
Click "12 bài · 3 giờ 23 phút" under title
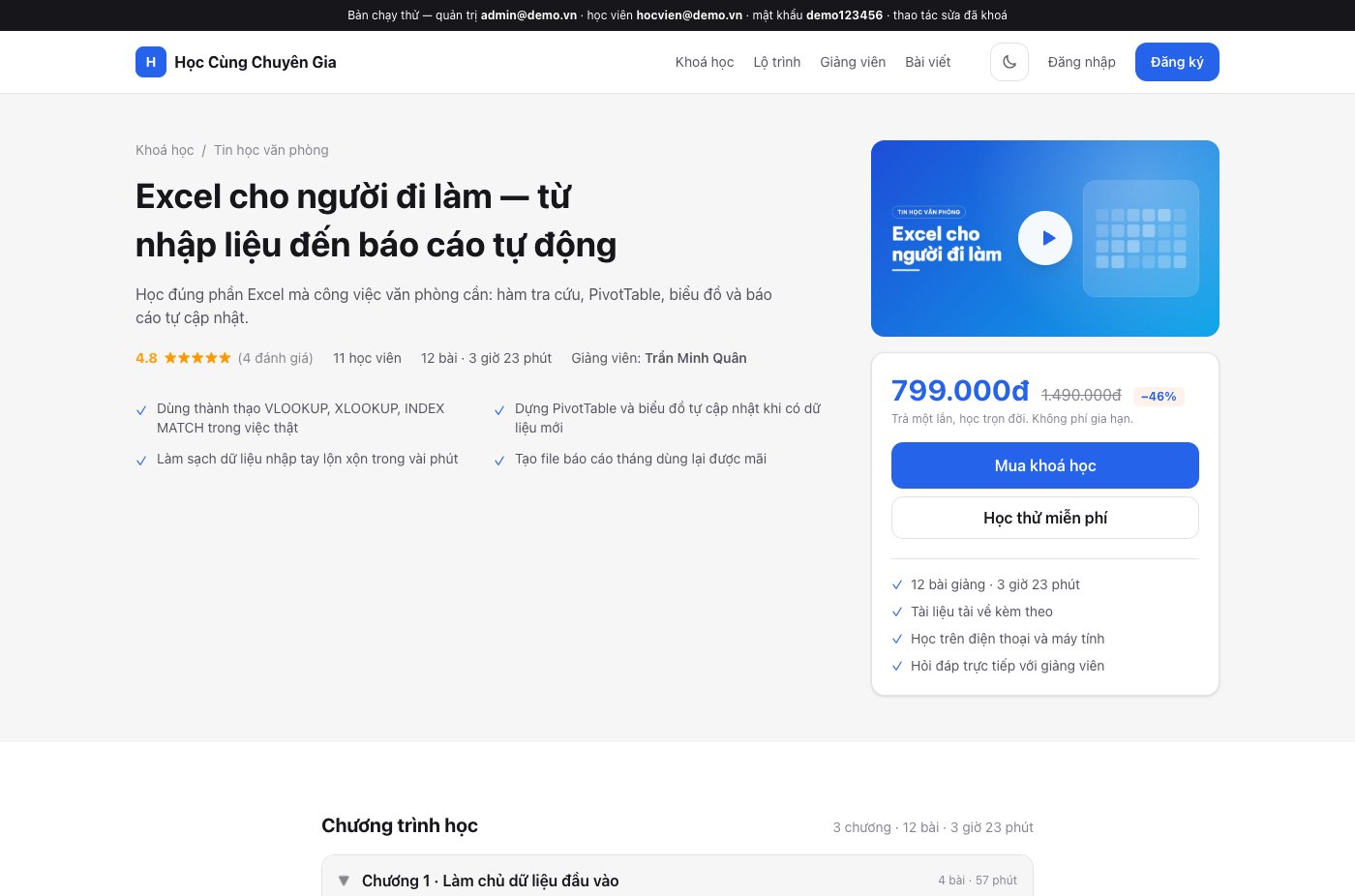486,358
